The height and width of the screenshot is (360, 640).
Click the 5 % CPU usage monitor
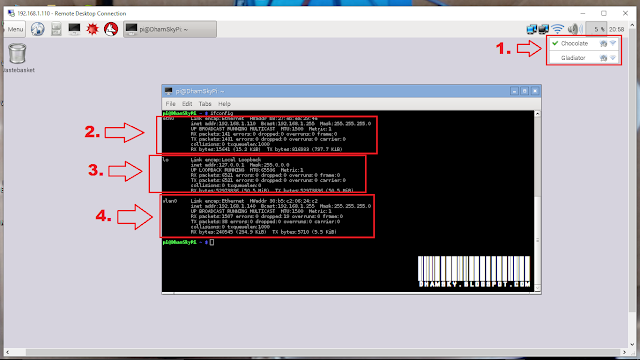pyautogui.click(x=596, y=29)
